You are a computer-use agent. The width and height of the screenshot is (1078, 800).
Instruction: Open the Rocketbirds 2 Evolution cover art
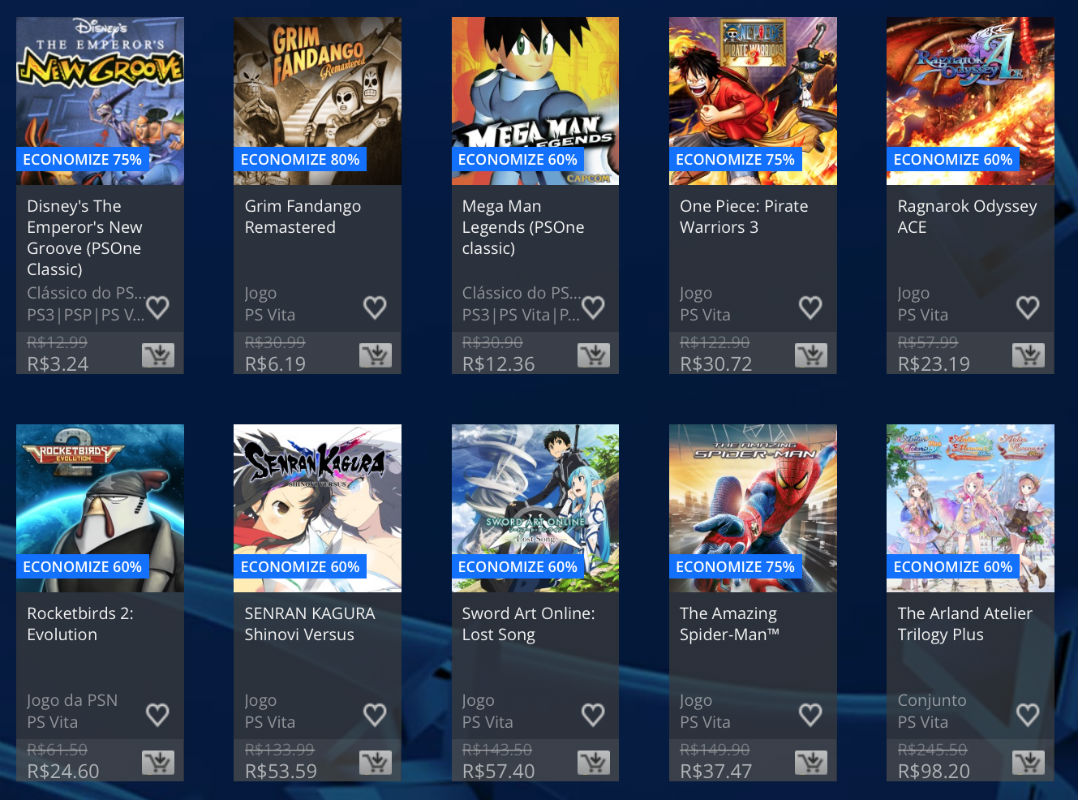[x=100, y=508]
